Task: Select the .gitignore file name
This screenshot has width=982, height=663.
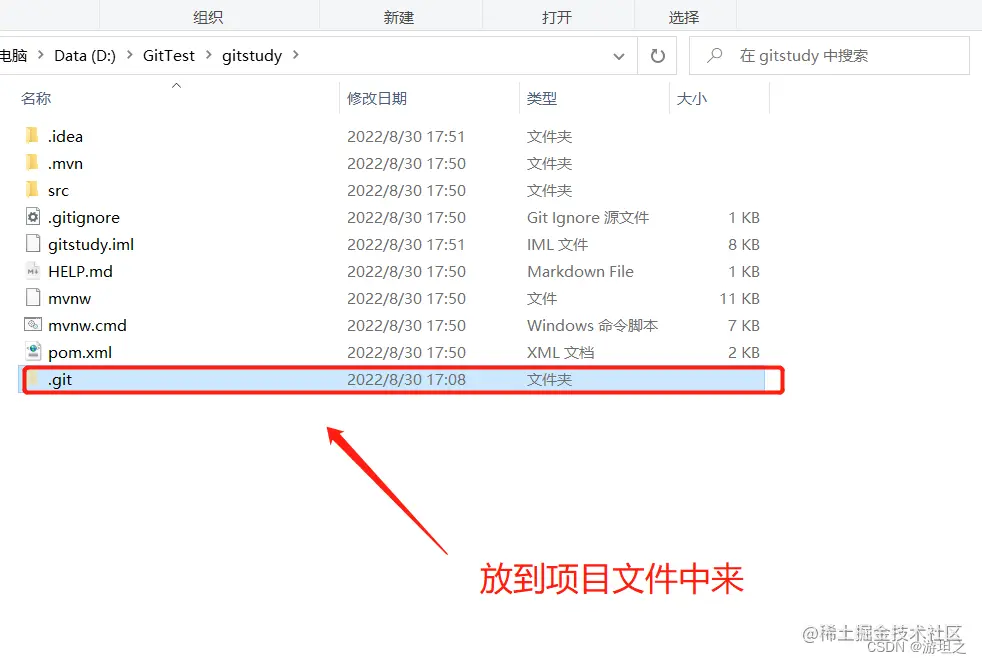Action: [x=84, y=217]
